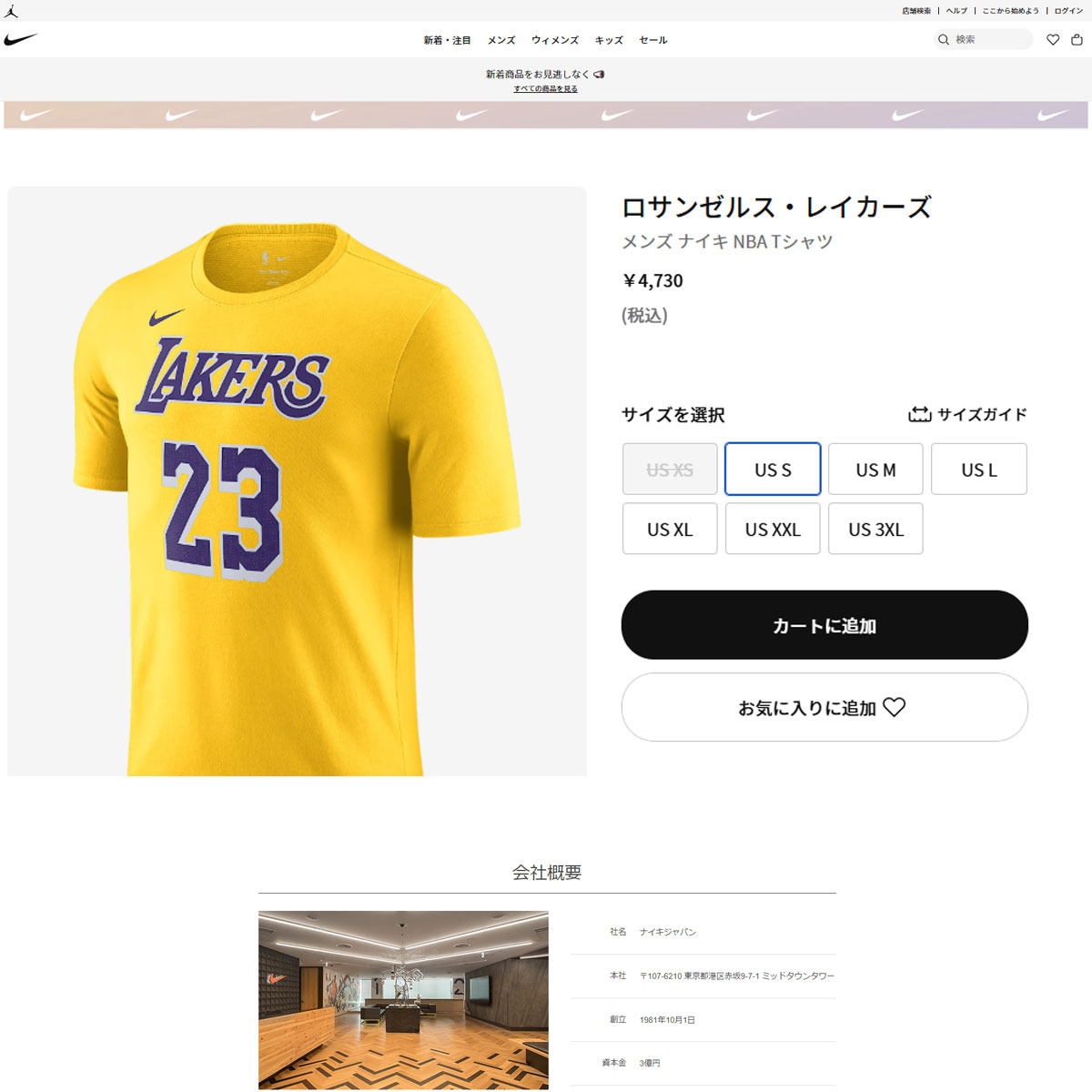
Task: Click the 3億円 capital value
Action: [x=650, y=1063]
